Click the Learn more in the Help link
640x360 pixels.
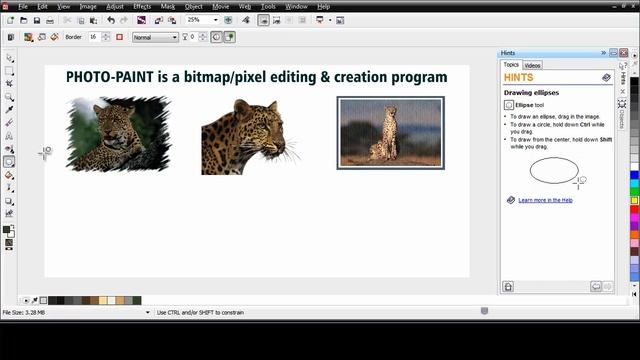pyautogui.click(x=545, y=200)
